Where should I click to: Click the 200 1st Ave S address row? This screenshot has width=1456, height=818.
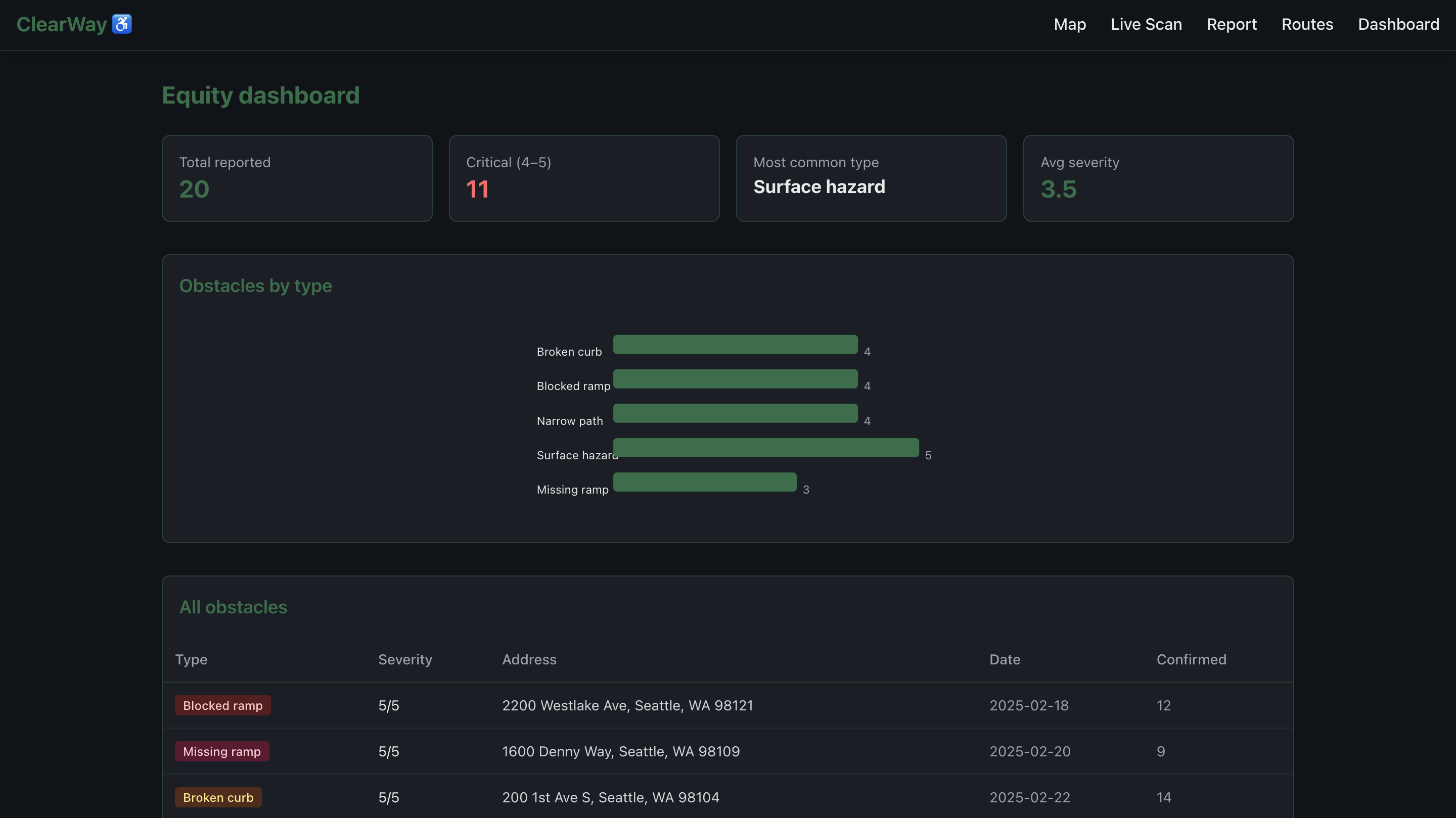tap(610, 797)
